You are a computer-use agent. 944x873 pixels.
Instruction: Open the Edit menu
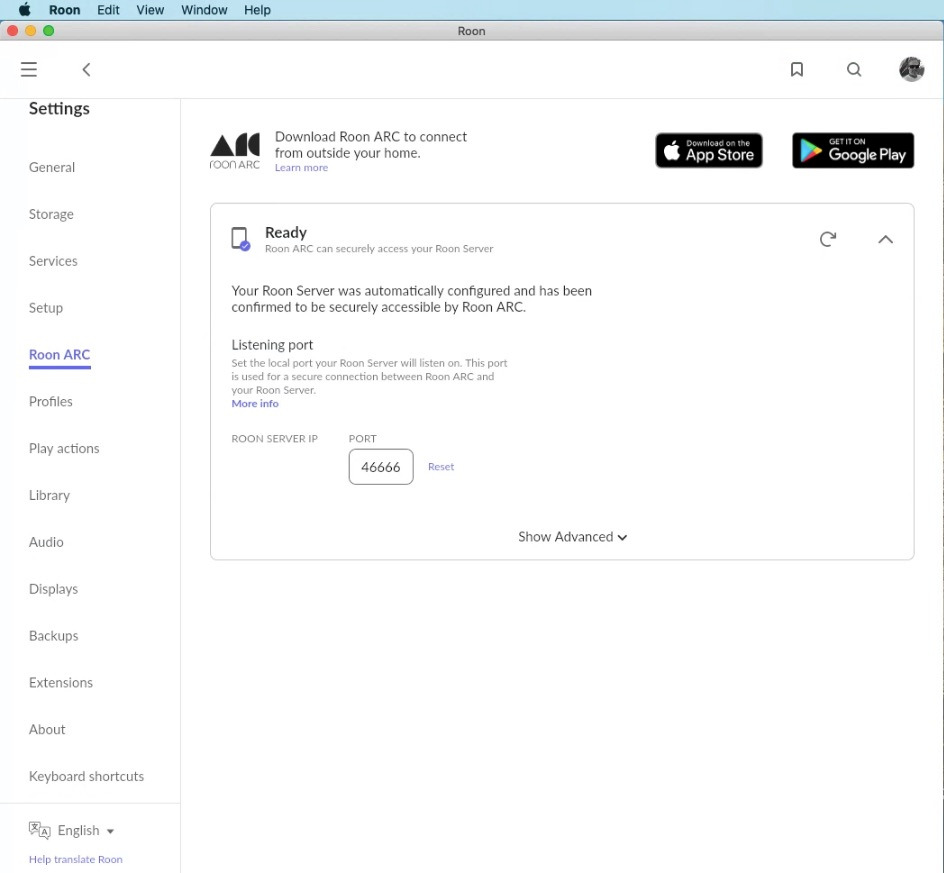[108, 10]
